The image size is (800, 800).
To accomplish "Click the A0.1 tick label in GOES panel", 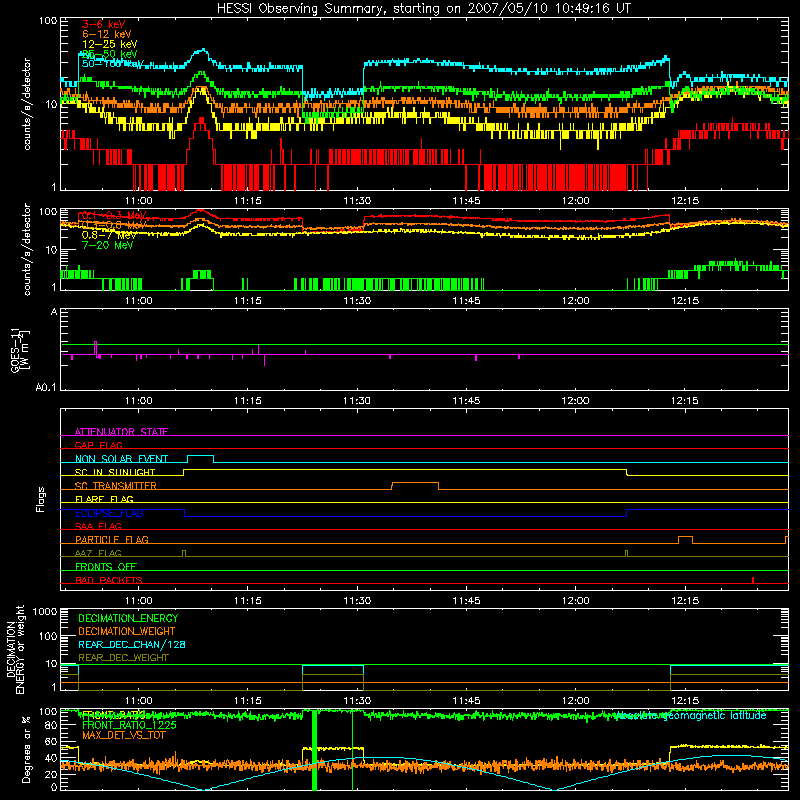I will (45, 388).
